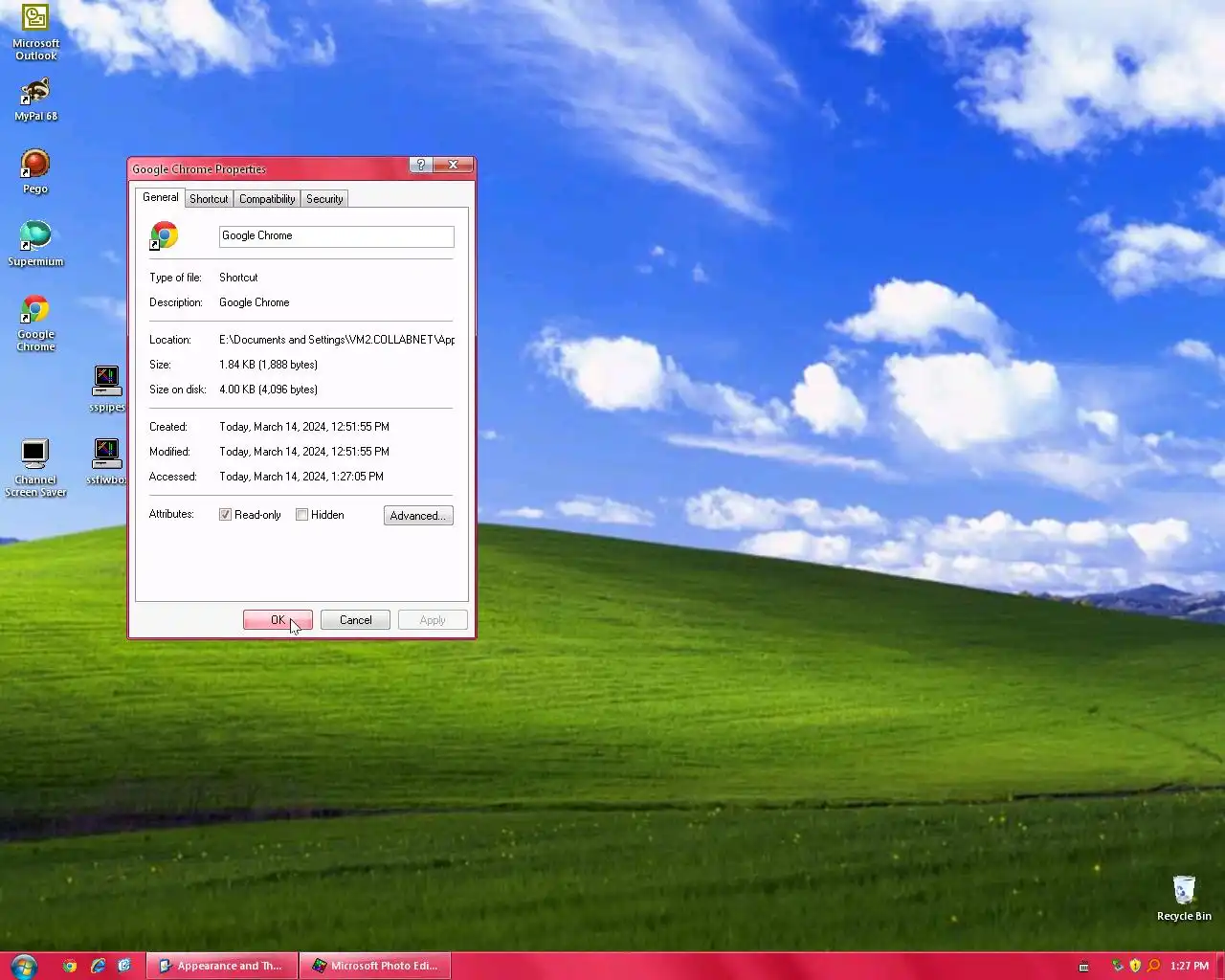Viewport: 1225px width, 980px height.
Task: Click the on-screen keyboard tray icon
Action: click(1083, 966)
